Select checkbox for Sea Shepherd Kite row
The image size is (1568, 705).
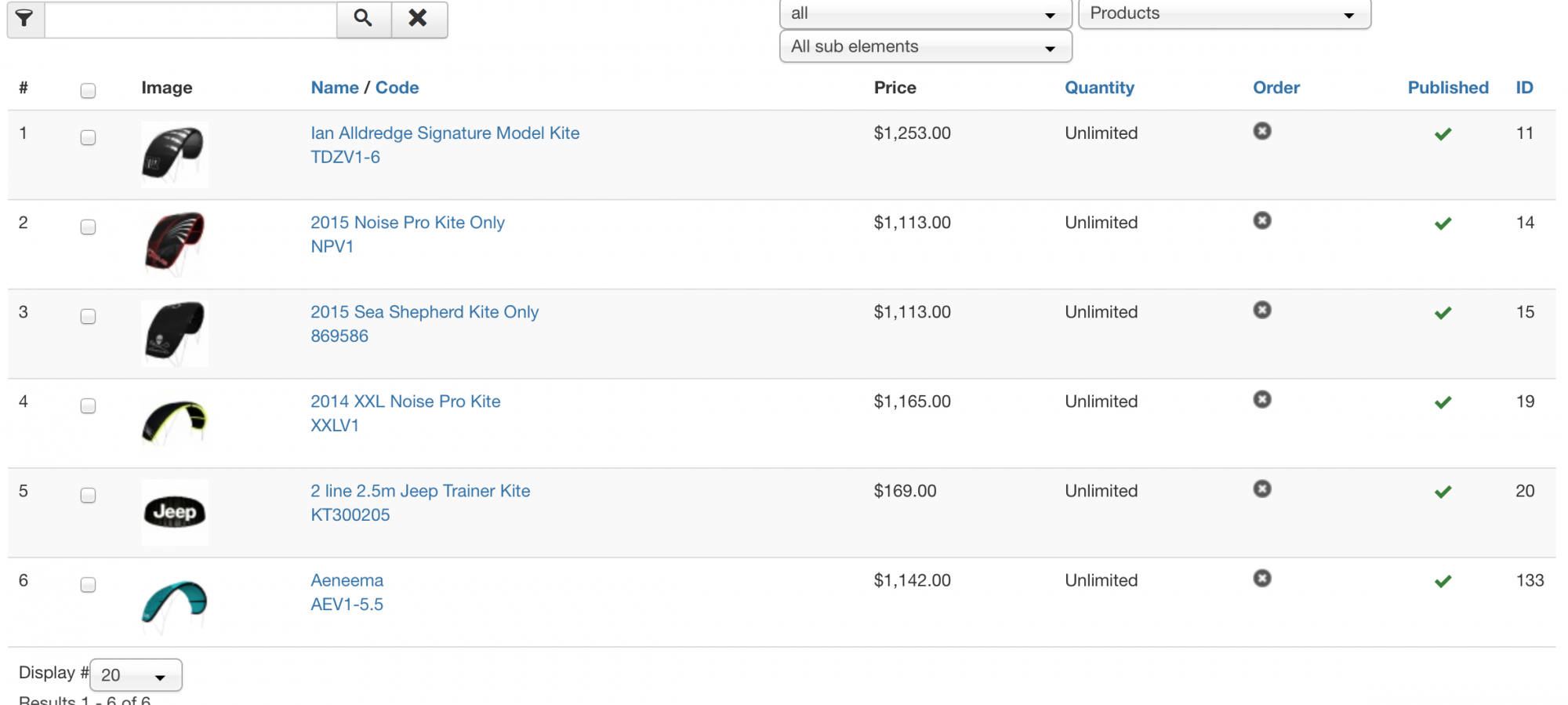pyautogui.click(x=88, y=316)
